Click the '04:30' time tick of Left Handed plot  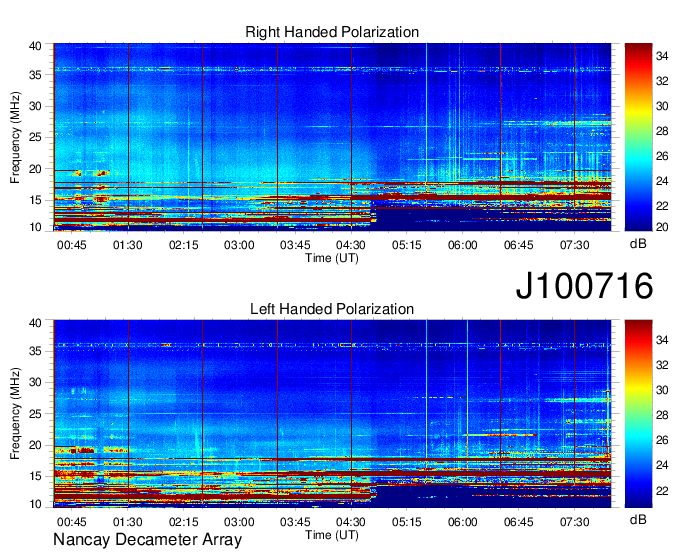pos(351,522)
